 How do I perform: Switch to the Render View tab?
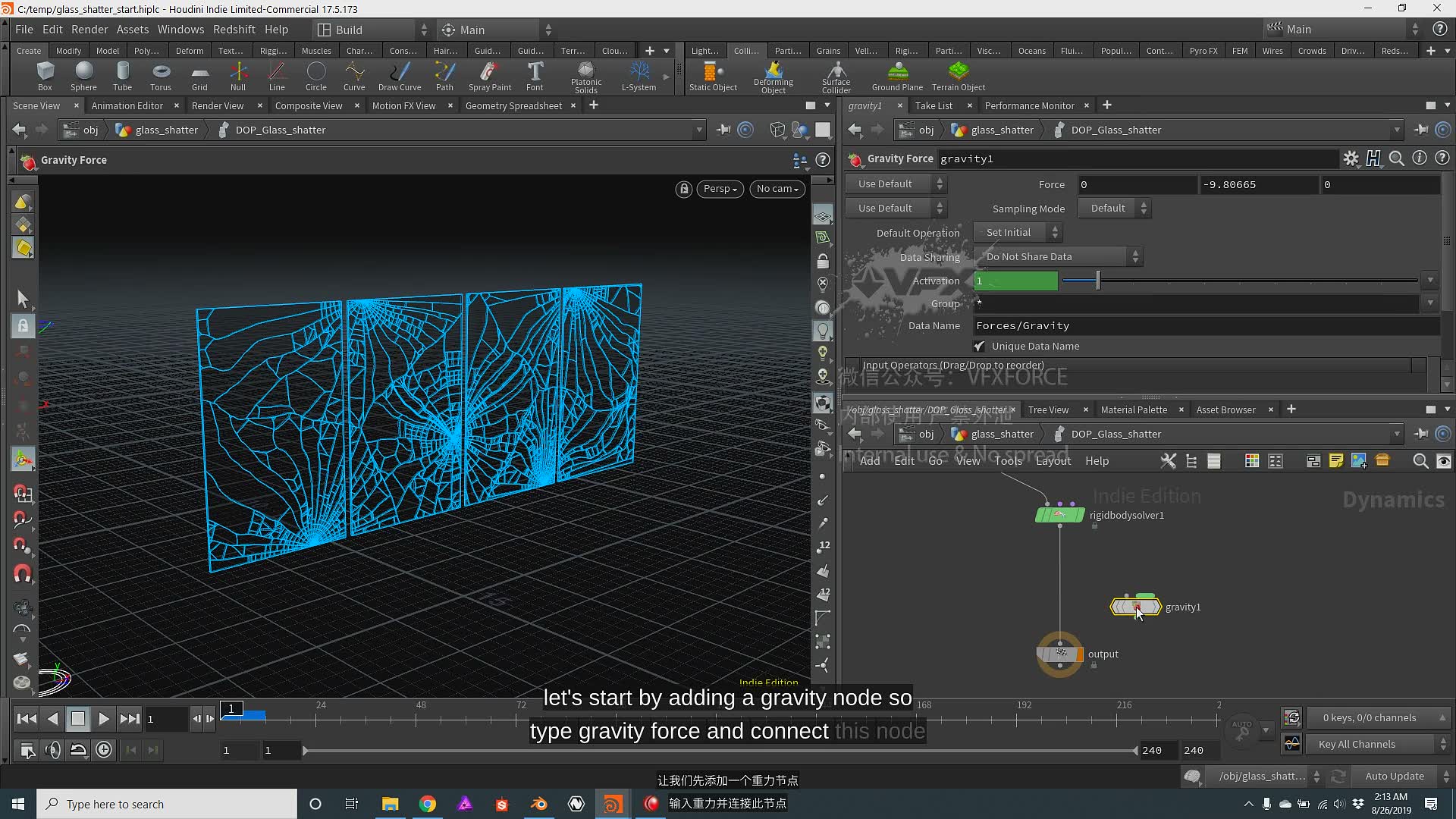[x=218, y=105]
